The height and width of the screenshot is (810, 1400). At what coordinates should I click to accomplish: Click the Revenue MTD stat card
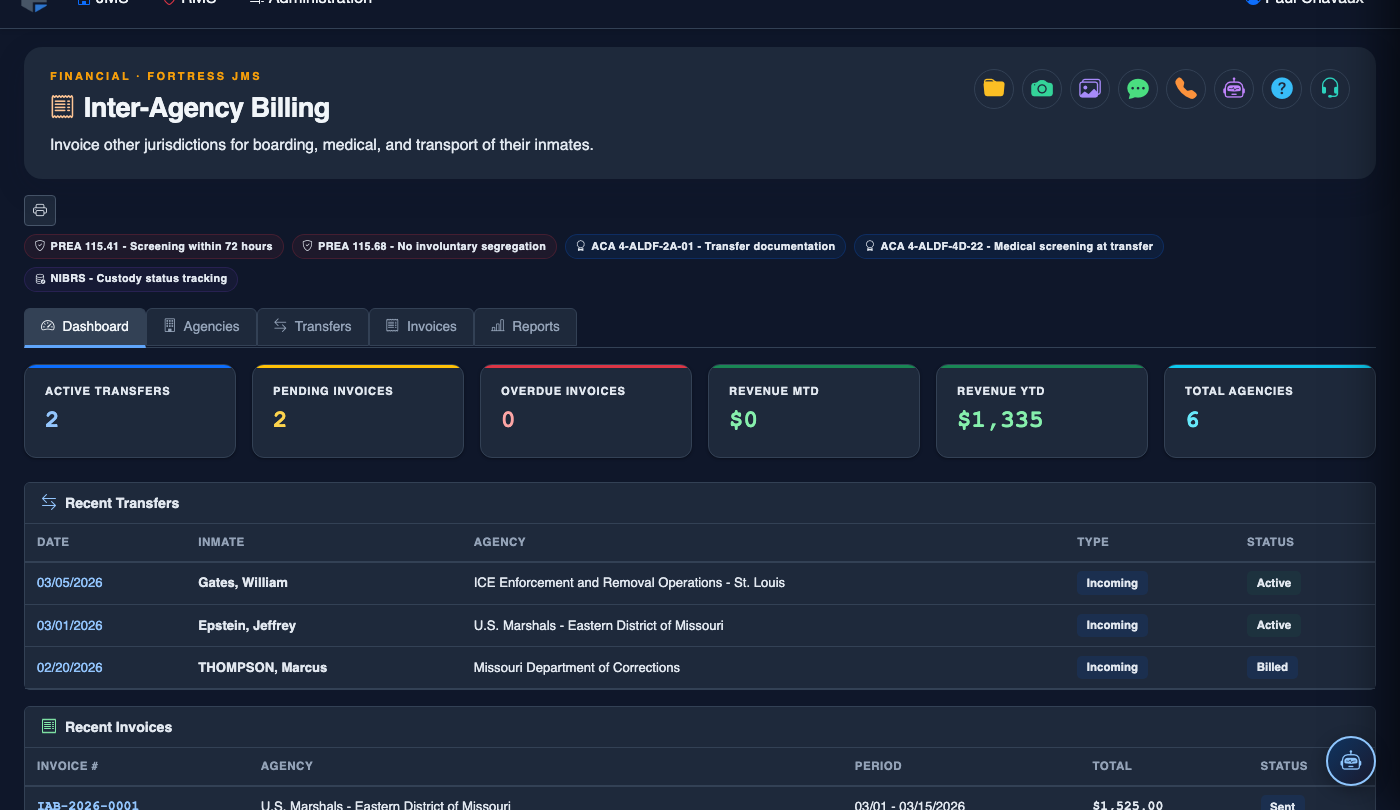point(814,411)
